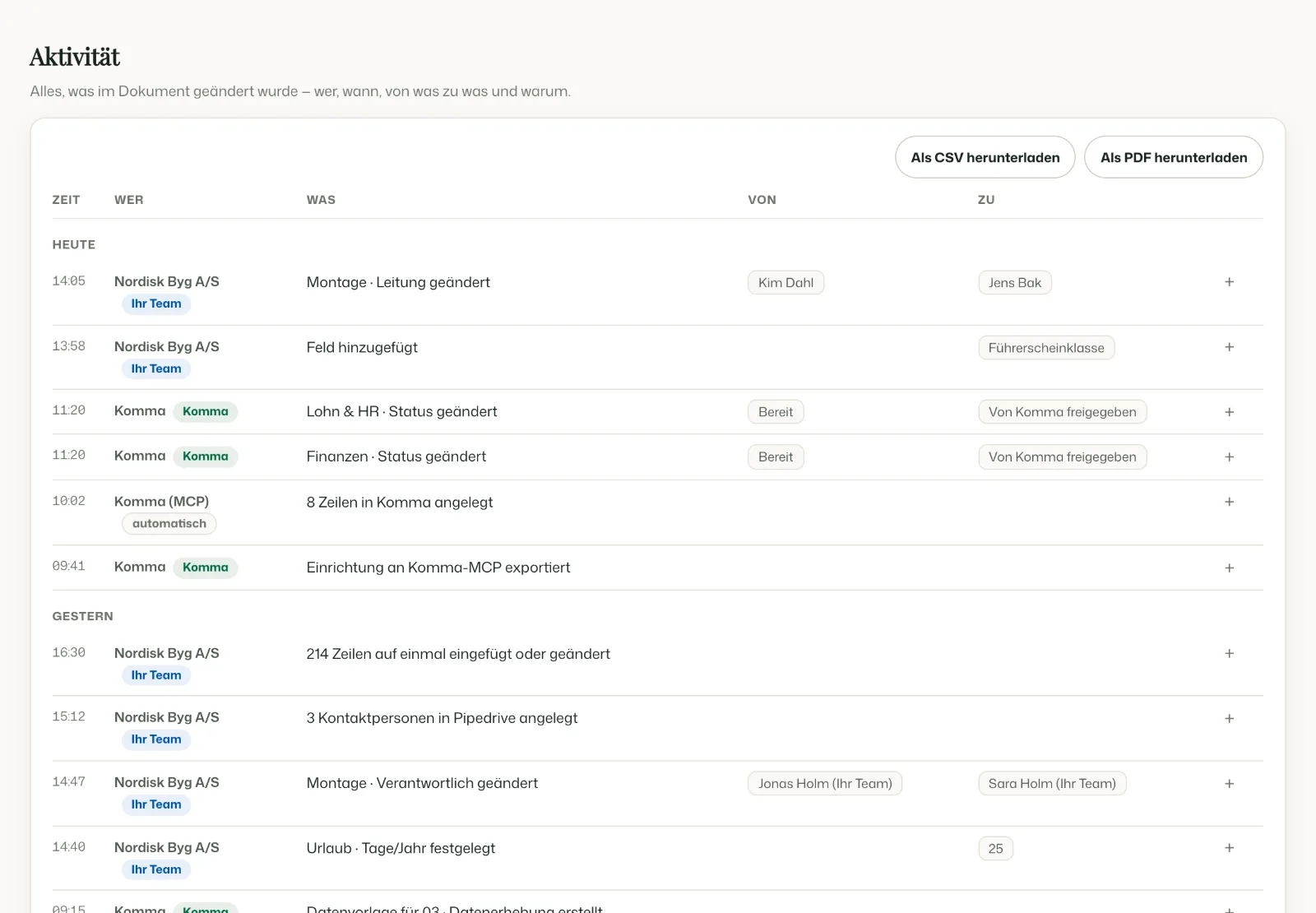This screenshot has height=913, width=1316.
Task: Click the Ihr Team badge at 13:58
Action: (x=156, y=369)
